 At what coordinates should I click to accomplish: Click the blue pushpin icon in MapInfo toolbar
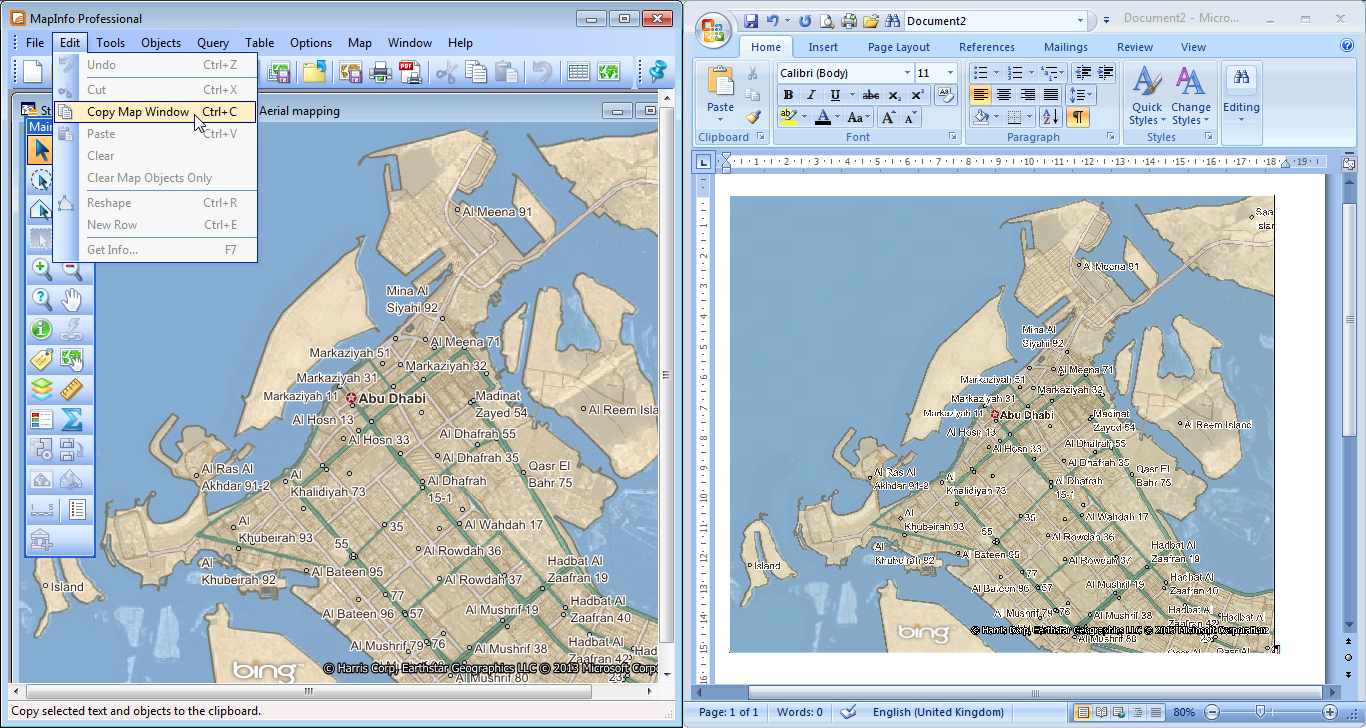tap(657, 72)
